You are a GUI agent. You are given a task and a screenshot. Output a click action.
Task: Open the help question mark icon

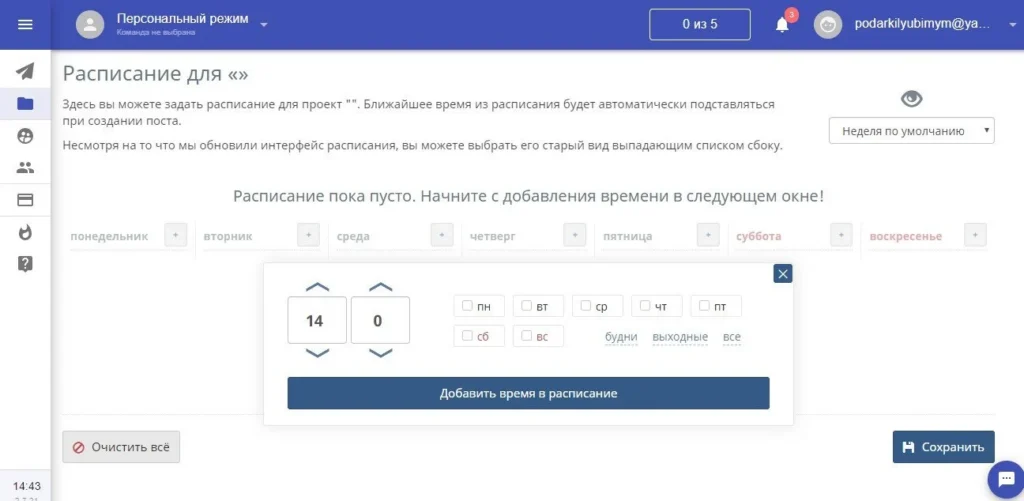coord(25,264)
